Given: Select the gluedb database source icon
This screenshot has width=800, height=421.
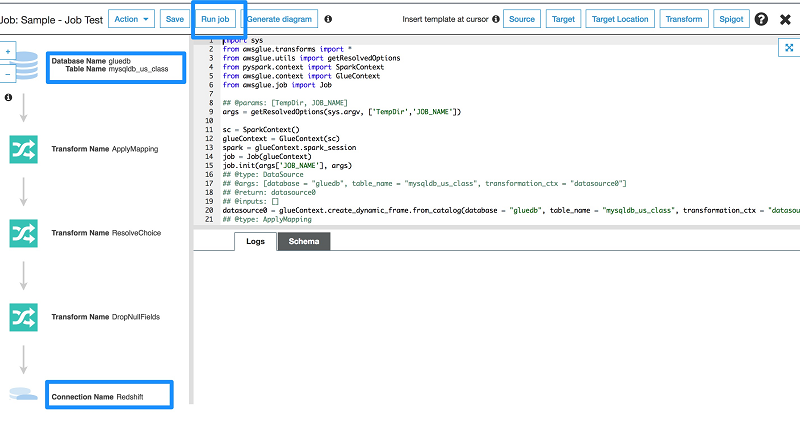Looking at the screenshot, I should pyautogui.click(x=25, y=66).
